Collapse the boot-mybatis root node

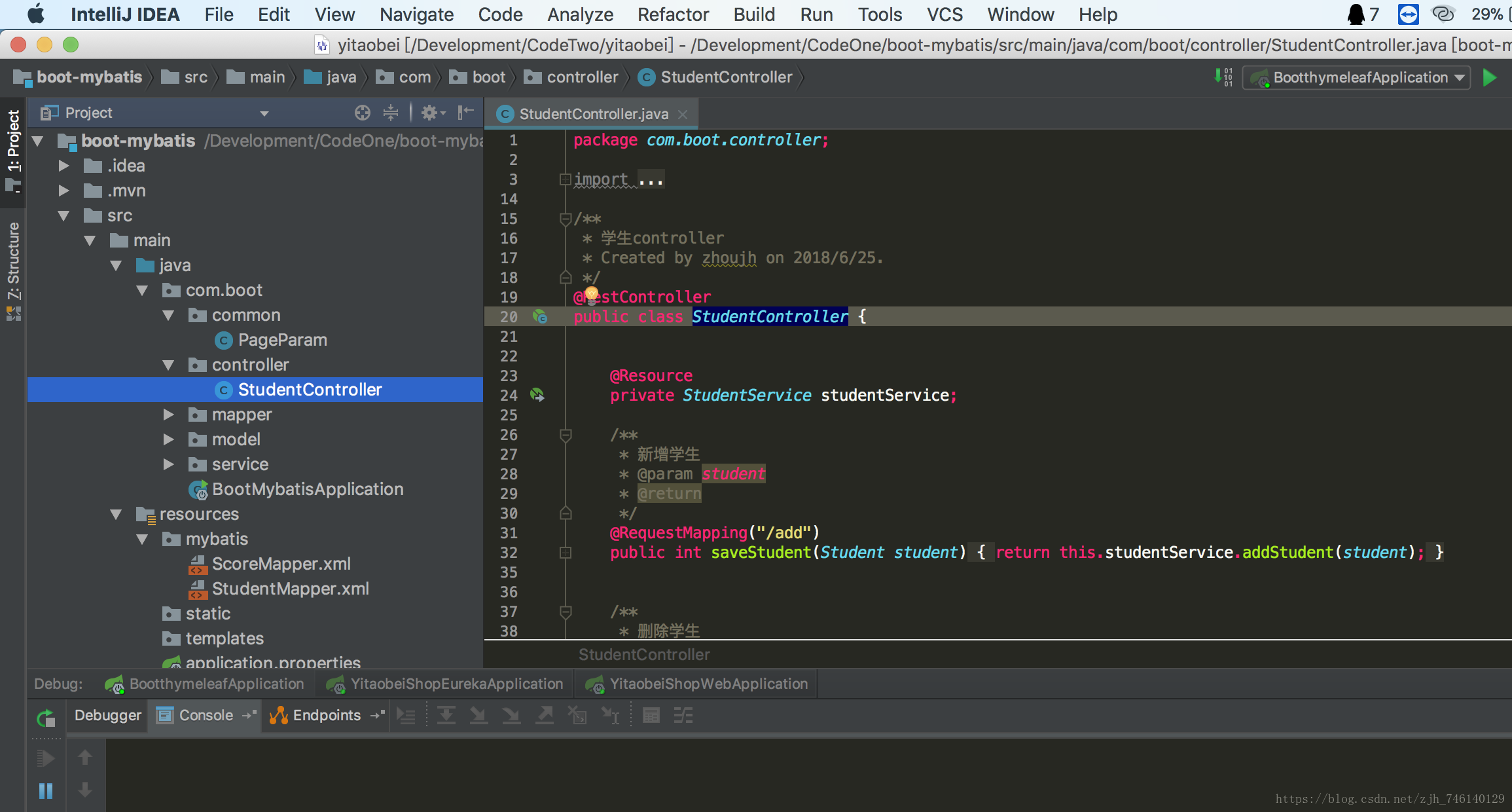click(38, 141)
